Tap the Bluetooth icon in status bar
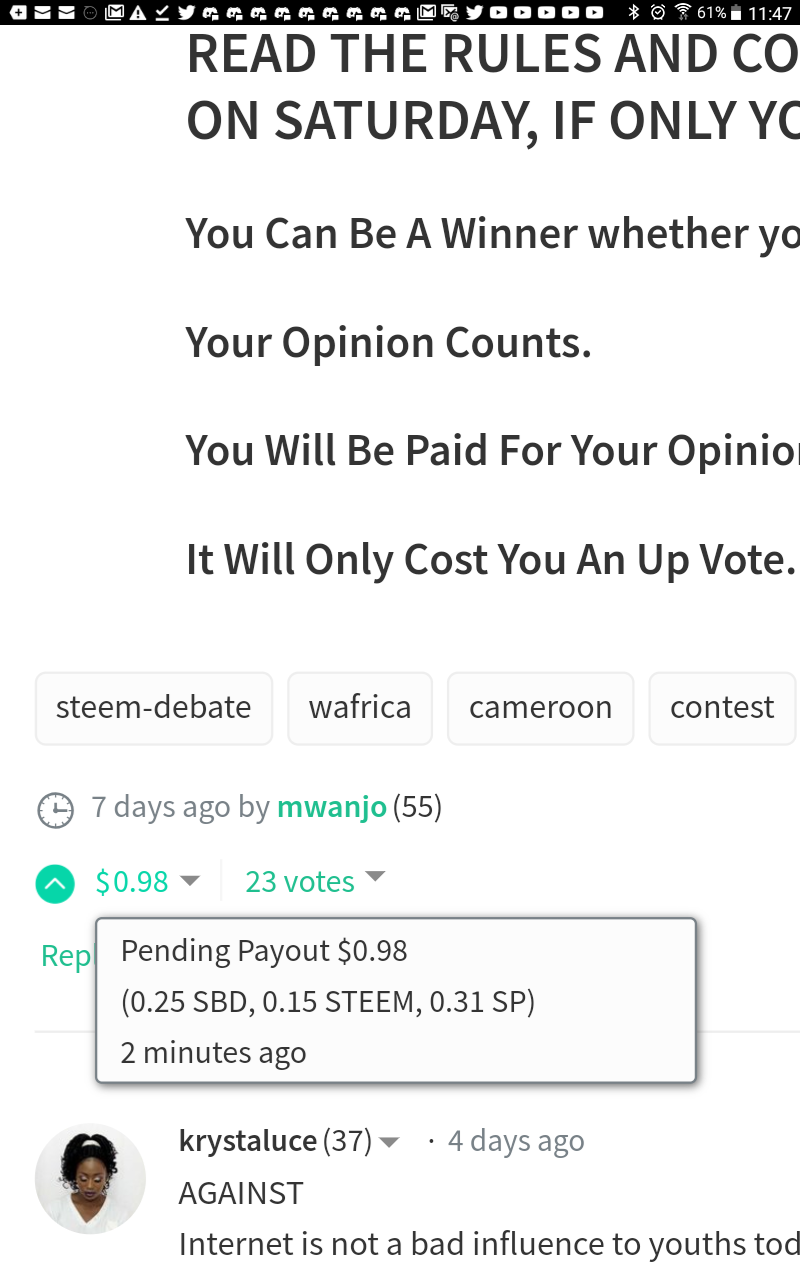The width and height of the screenshot is (800, 1280). 633,13
